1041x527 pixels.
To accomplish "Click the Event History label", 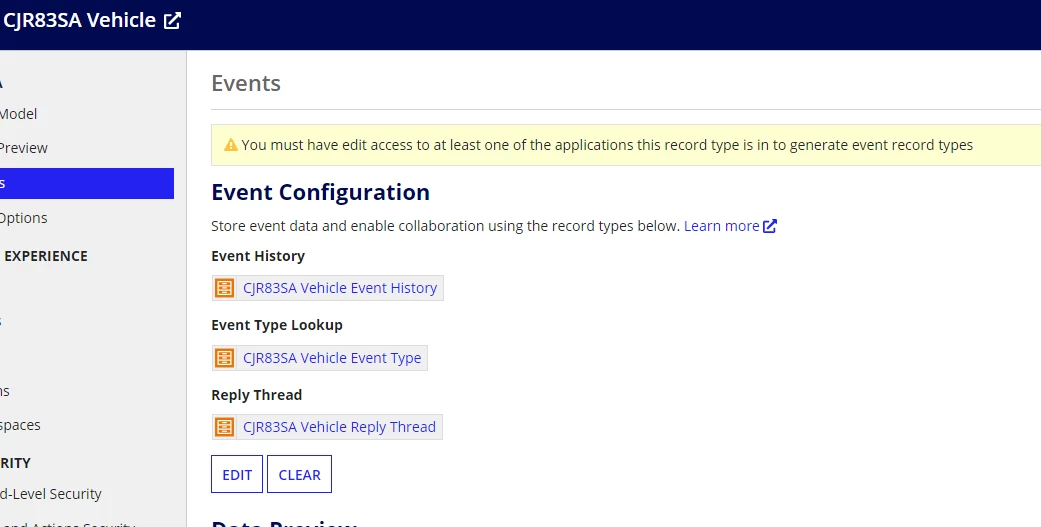I will (x=258, y=256).
